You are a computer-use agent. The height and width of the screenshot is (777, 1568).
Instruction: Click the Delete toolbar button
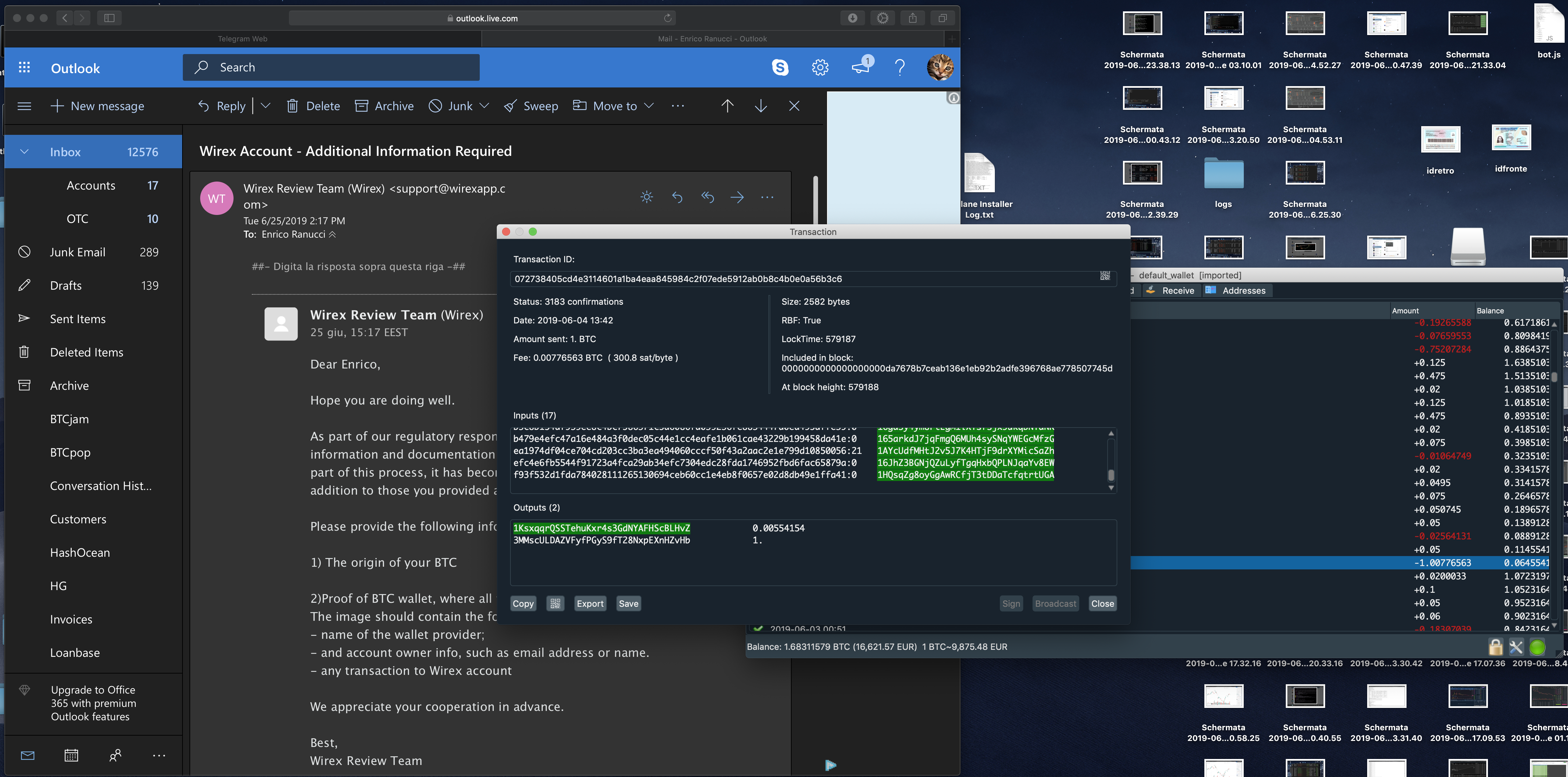click(x=314, y=106)
